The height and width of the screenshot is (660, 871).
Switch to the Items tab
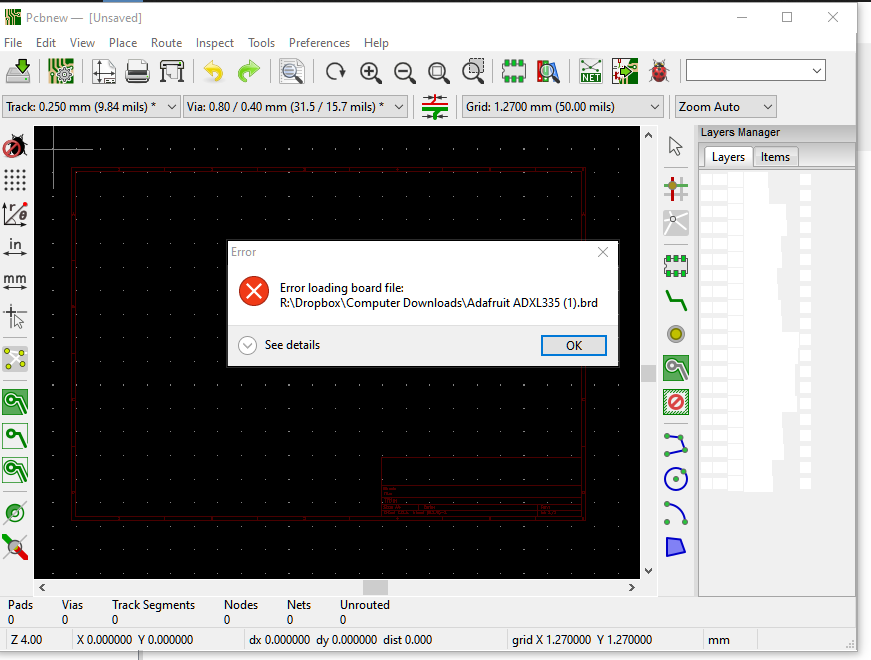tap(776, 157)
